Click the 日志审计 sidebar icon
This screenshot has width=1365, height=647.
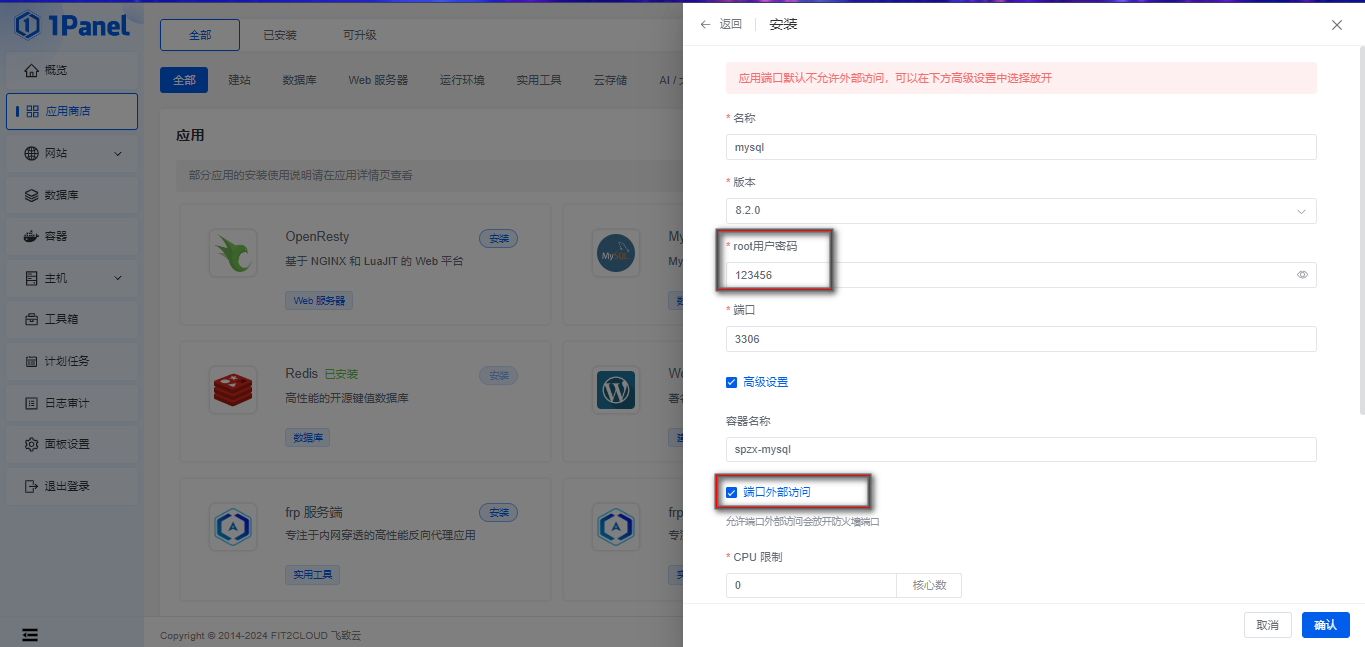pyautogui.click(x=65, y=403)
